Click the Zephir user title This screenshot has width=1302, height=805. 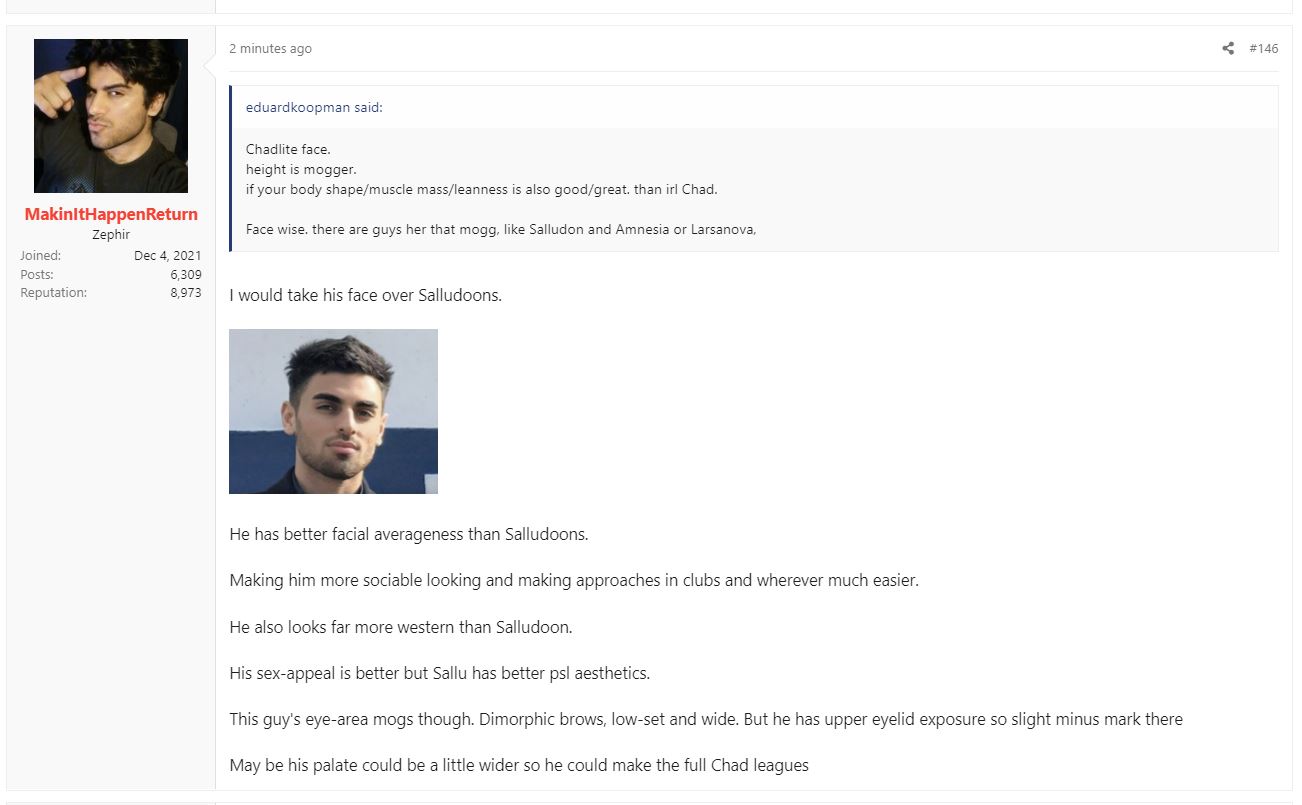pyautogui.click(x=111, y=235)
